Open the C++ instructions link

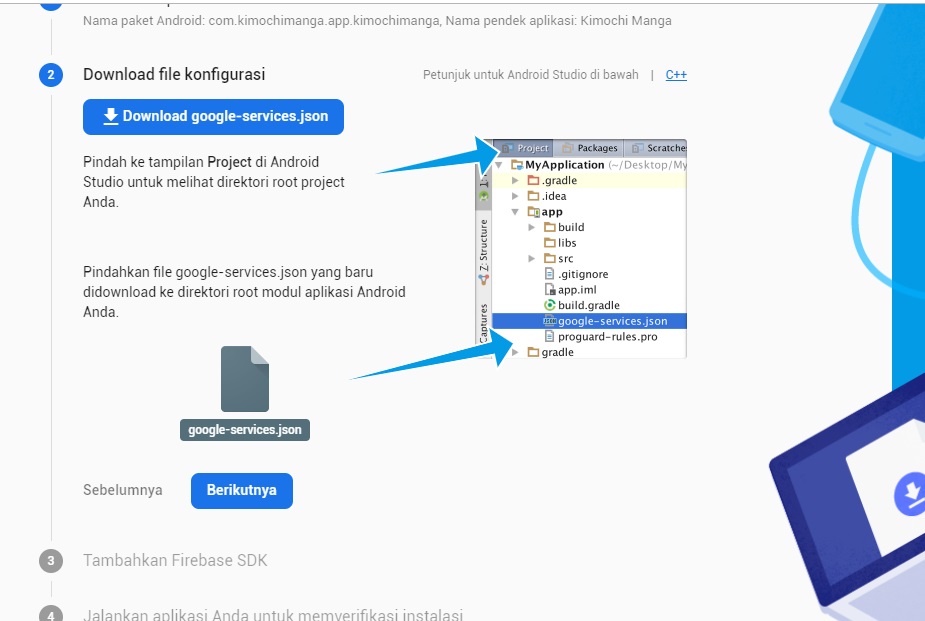click(x=676, y=75)
